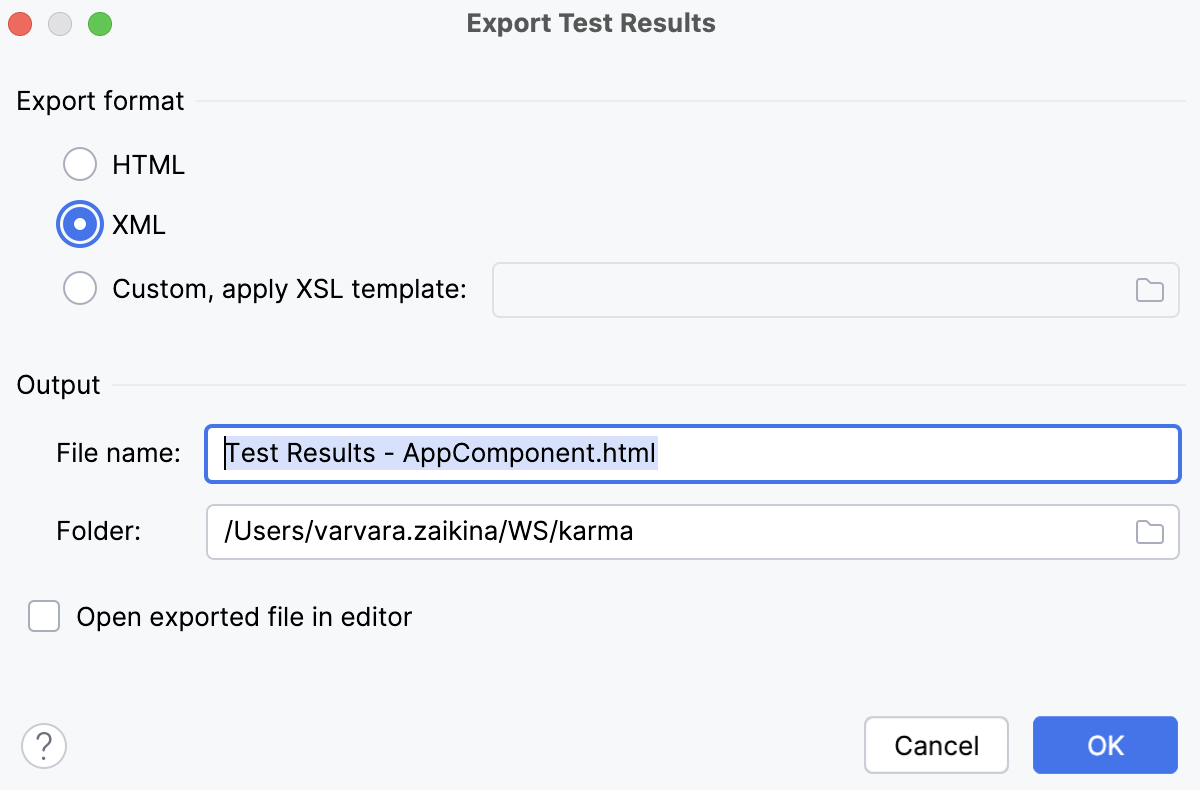The image size is (1200, 790).
Task: Click the HTML format label
Action: click(148, 164)
